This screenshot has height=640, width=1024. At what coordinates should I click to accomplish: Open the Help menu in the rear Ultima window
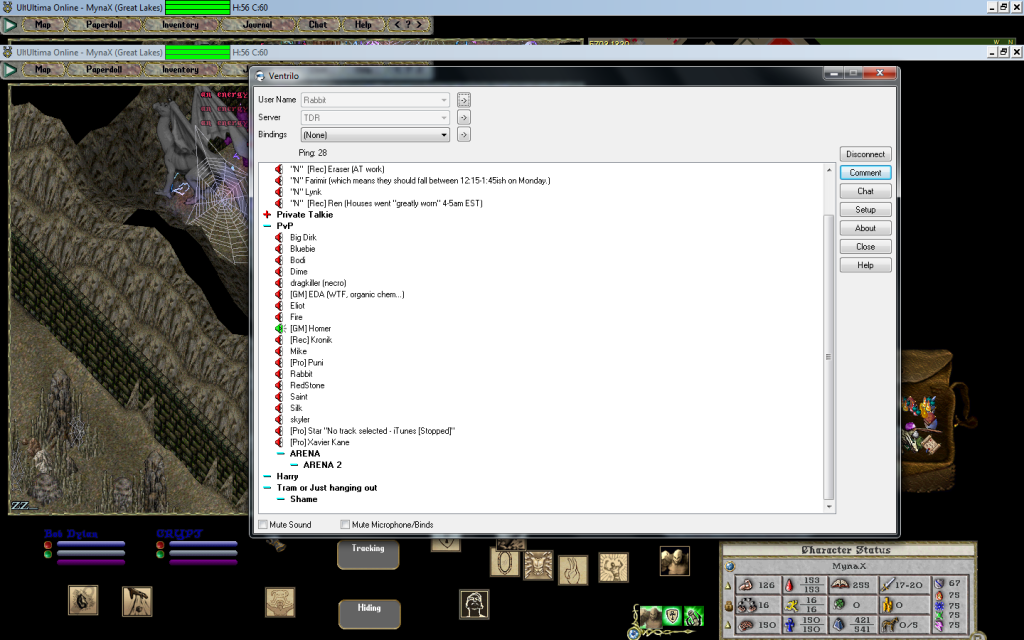coord(363,25)
